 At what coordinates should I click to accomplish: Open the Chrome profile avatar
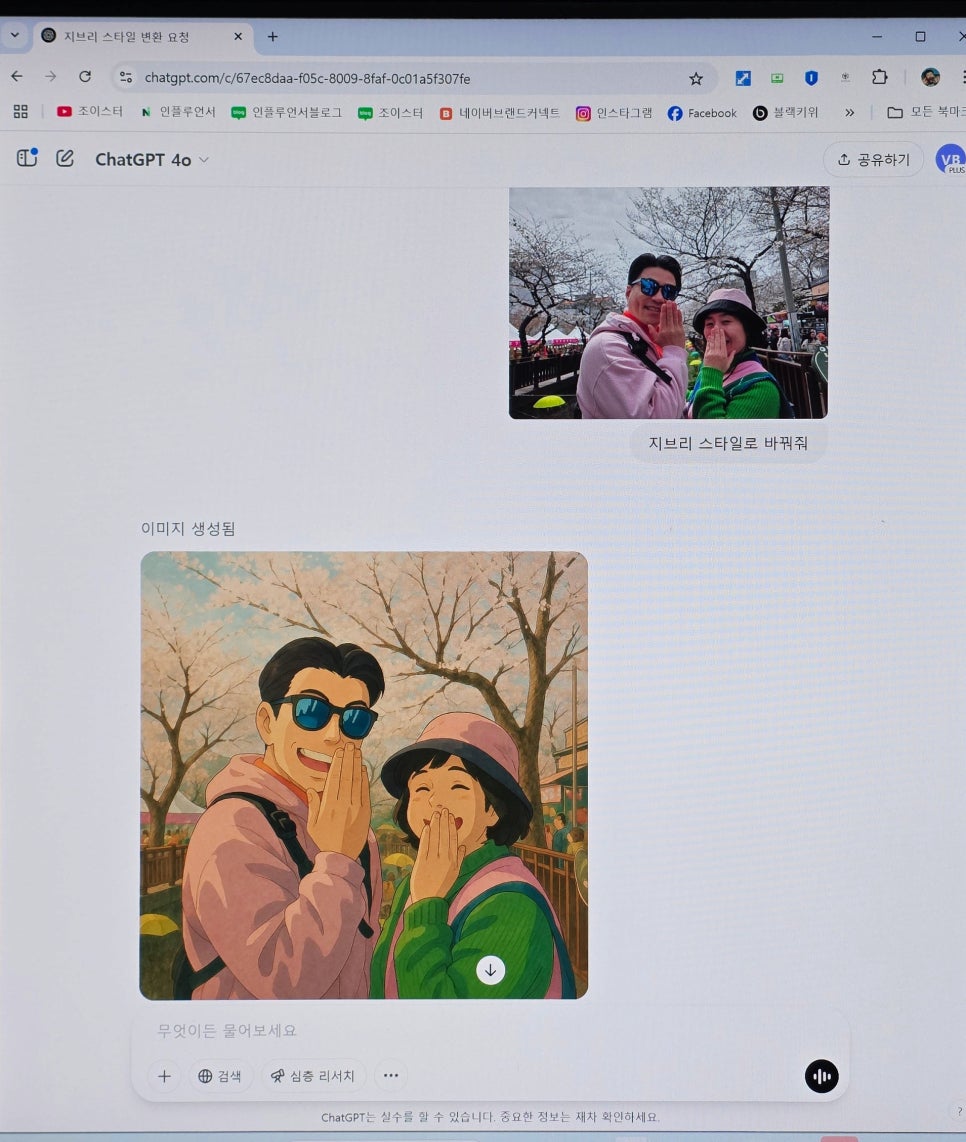pyautogui.click(x=930, y=77)
